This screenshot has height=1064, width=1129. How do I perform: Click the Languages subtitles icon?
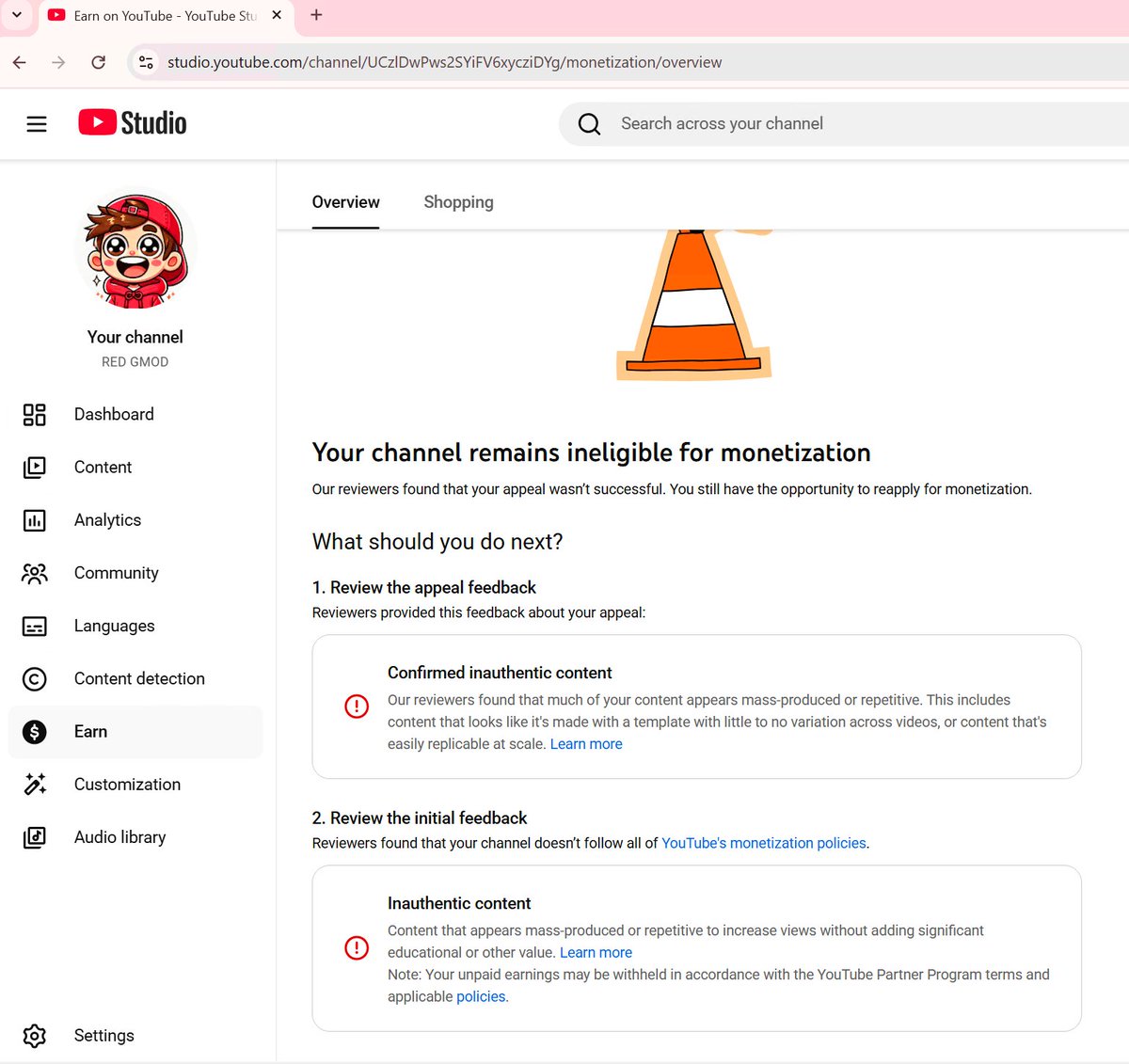[x=35, y=626]
